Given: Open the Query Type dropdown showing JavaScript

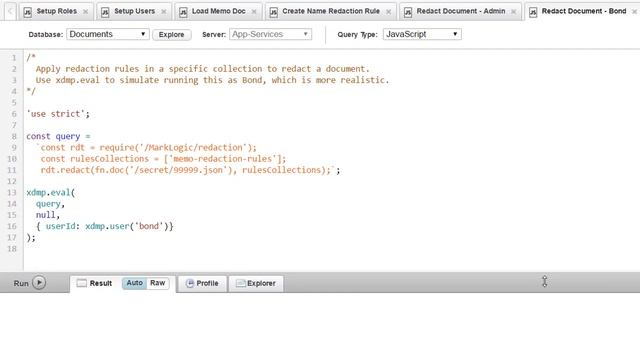Looking at the screenshot, I should tap(422, 34).
